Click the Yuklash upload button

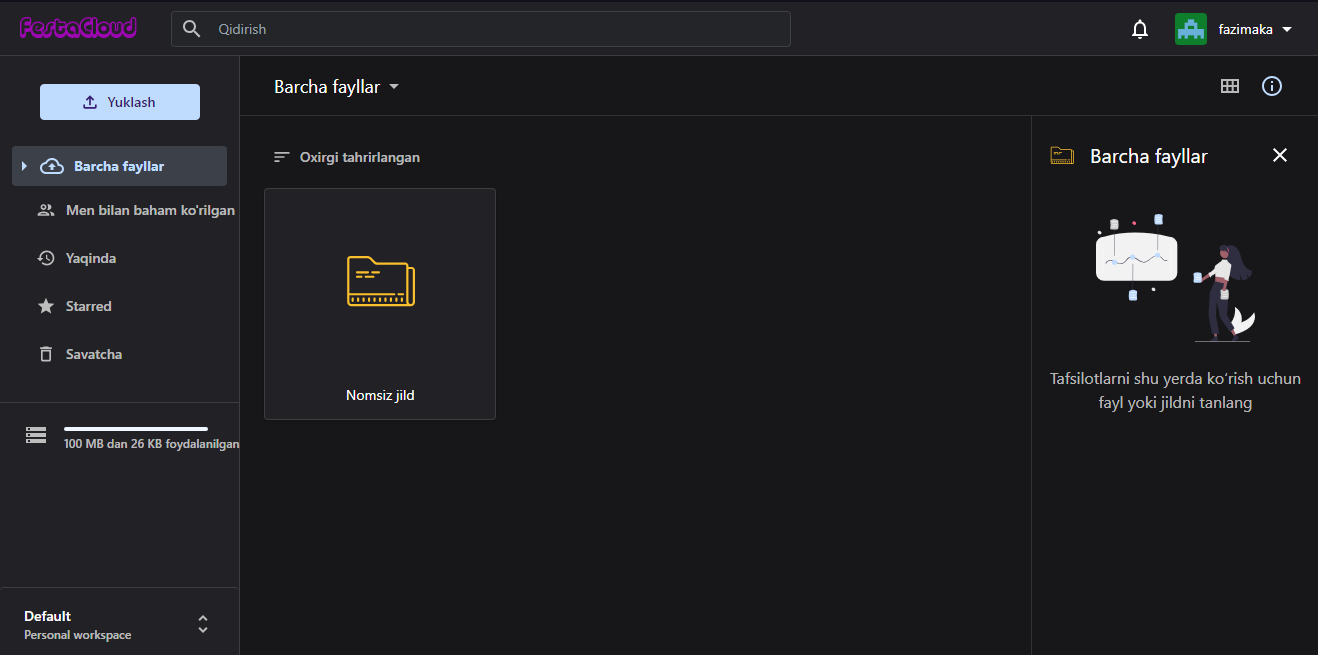tap(120, 102)
